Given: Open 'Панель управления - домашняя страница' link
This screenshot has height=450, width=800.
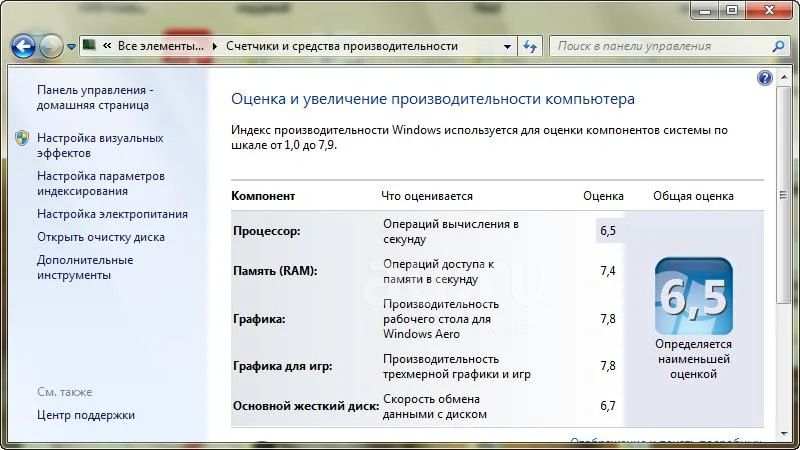Looking at the screenshot, I should [x=93, y=97].
